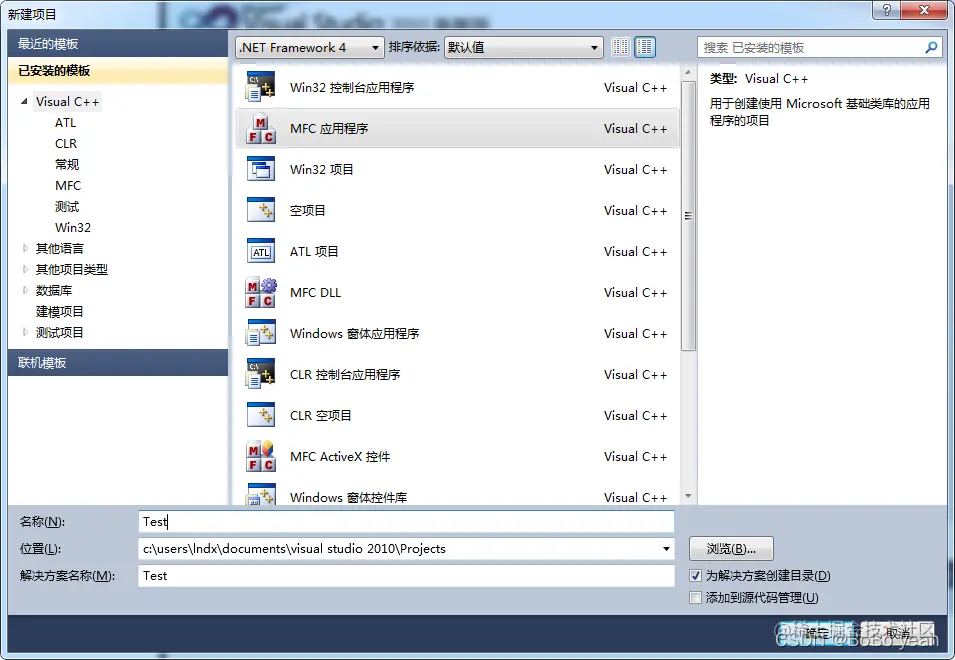Screen dimensions: 955x660
Task: Click Visual C++ label in Win32 项目 row
Action: click(635, 169)
